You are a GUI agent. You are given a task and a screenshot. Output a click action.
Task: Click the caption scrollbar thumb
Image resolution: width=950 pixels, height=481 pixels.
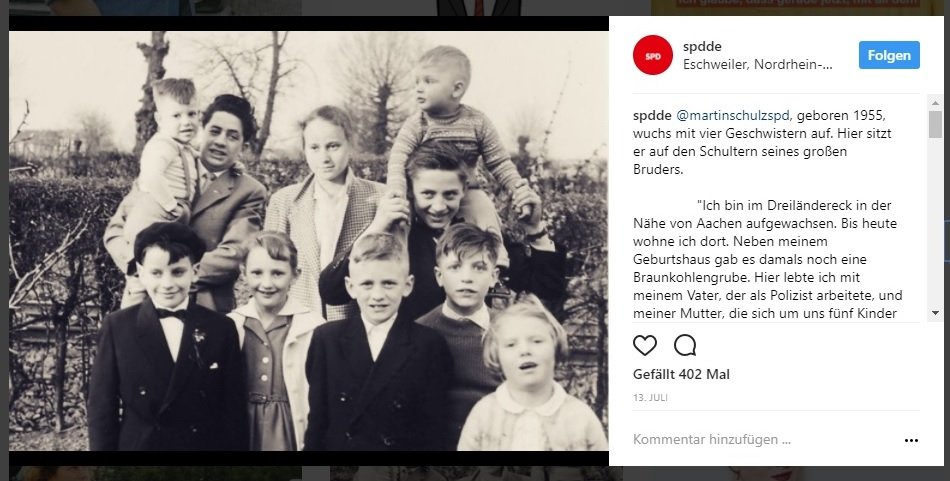[935, 124]
